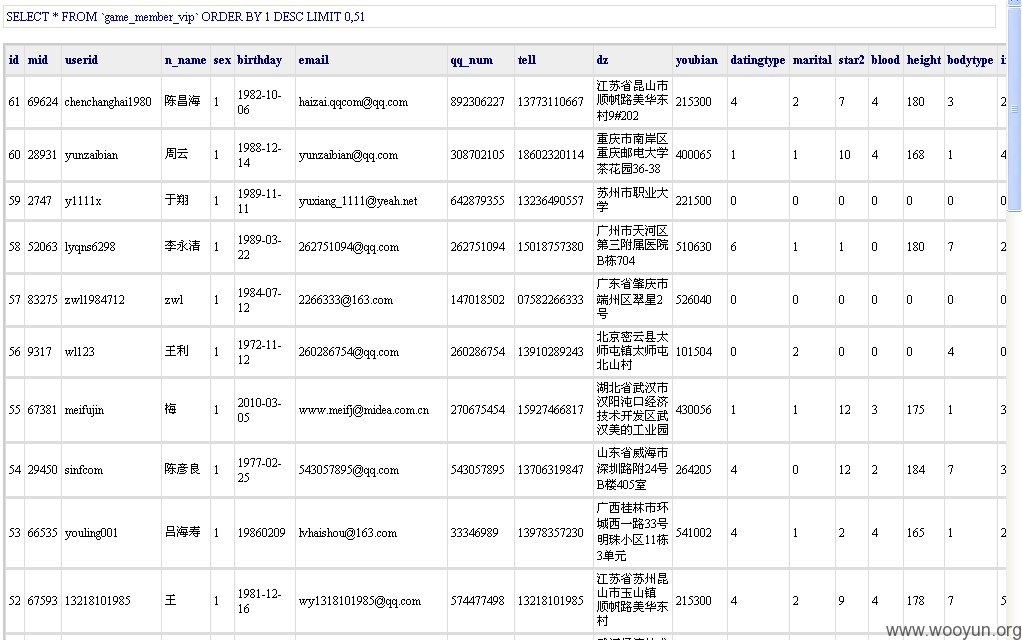Select youbian cell 400065
The width and height of the screenshot is (1022, 640).
pyautogui.click(x=694, y=154)
